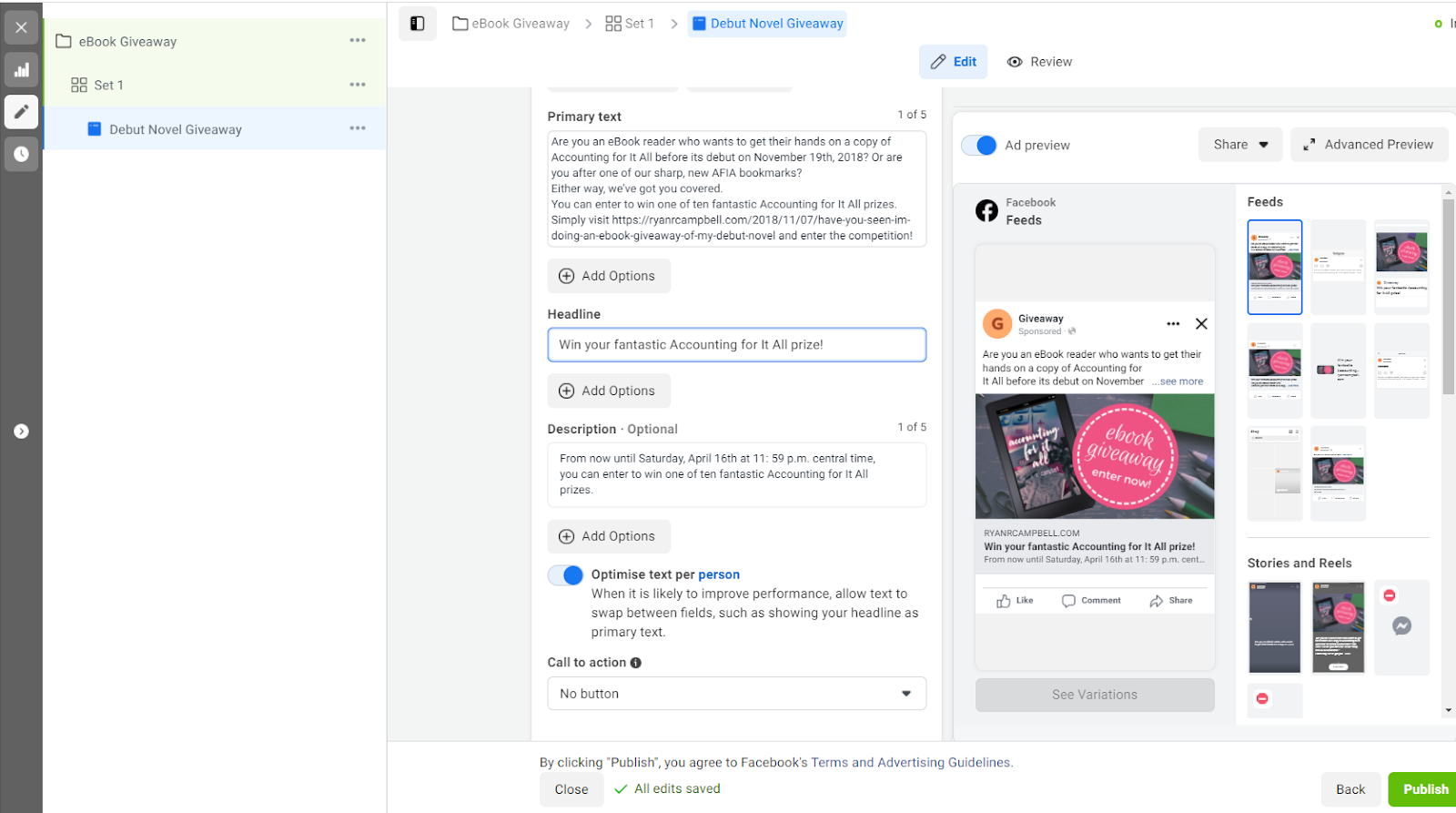Click the scrollbar down arrow in preview panel
1456x813 pixels.
[1449, 711]
